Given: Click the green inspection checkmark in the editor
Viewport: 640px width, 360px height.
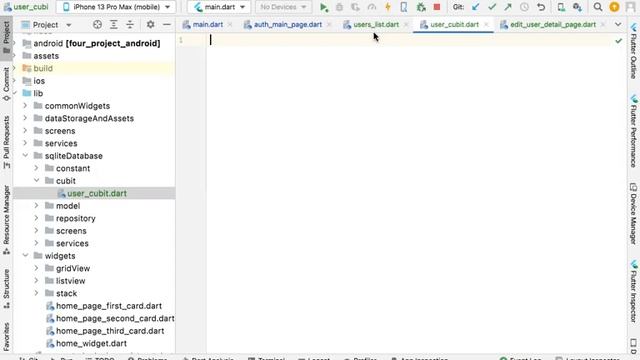Looking at the screenshot, I should pos(618,40).
